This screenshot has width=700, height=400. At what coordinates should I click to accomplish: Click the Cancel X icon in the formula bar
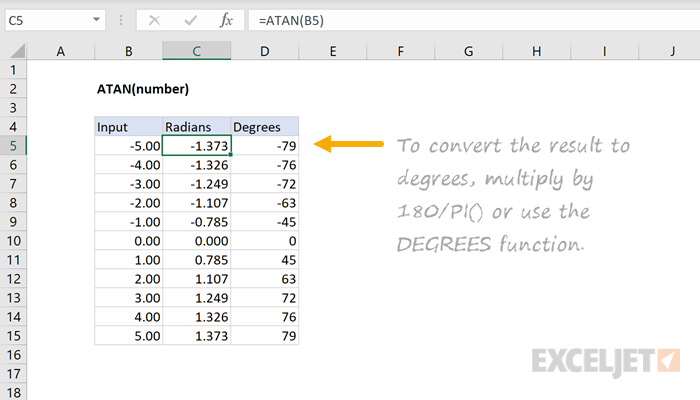click(154, 21)
